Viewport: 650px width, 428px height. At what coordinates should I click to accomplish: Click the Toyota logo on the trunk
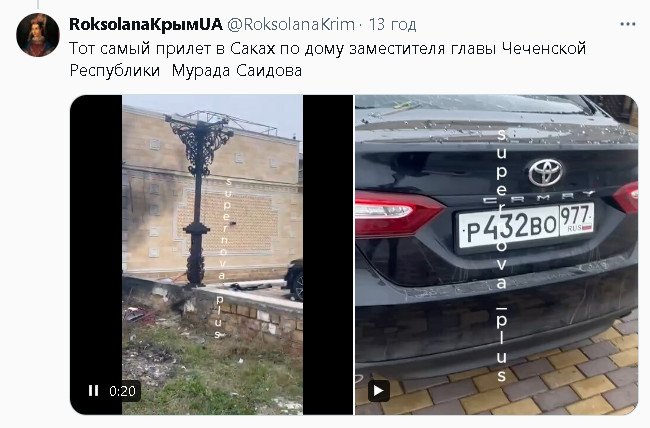546,173
